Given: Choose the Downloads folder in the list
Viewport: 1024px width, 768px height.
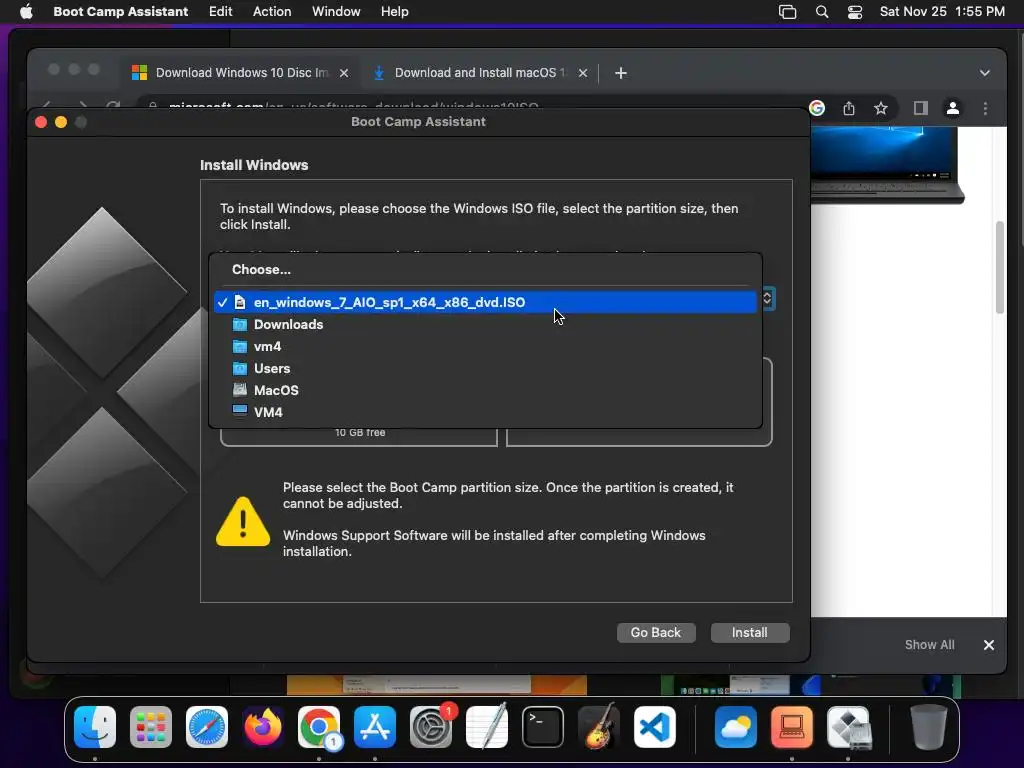Looking at the screenshot, I should (x=485, y=325).
